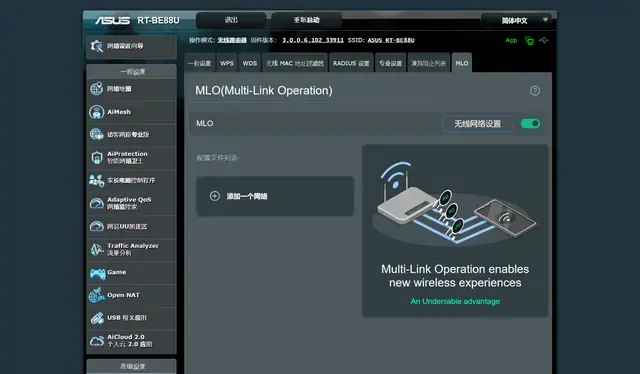The width and height of the screenshot is (640, 374).
Task: Open AiProtection shield icon
Action: pyautogui.click(x=97, y=158)
